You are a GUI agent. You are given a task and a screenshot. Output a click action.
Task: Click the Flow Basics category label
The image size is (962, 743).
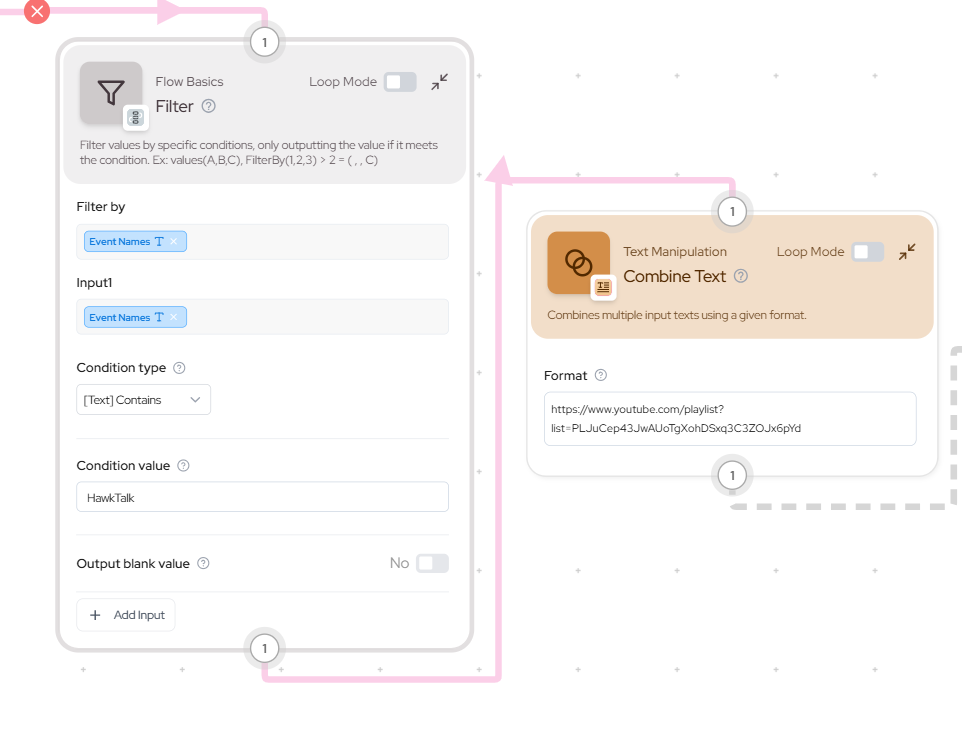[189, 82]
